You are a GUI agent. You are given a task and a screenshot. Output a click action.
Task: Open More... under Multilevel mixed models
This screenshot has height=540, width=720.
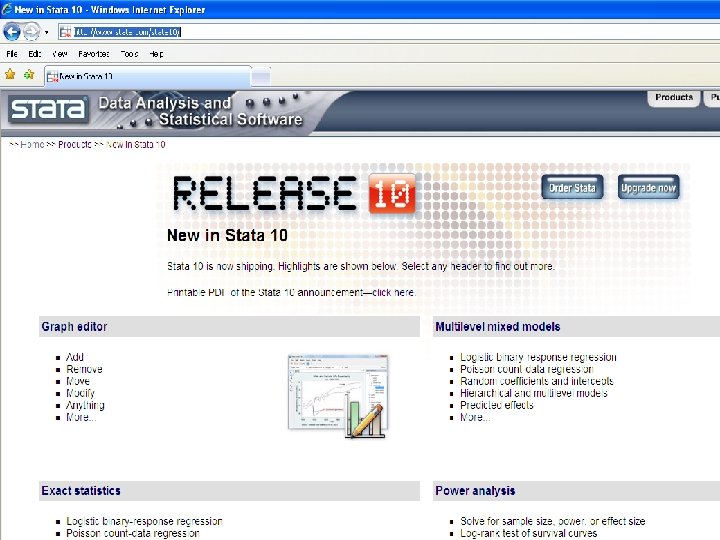tap(475, 417)
